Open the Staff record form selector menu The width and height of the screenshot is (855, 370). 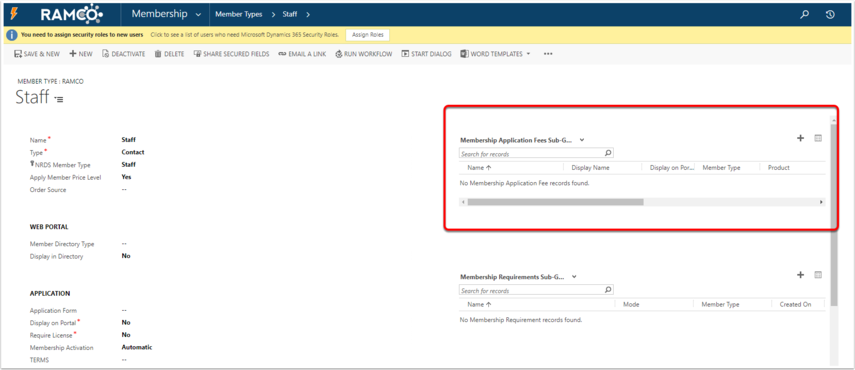coord(59,100)
